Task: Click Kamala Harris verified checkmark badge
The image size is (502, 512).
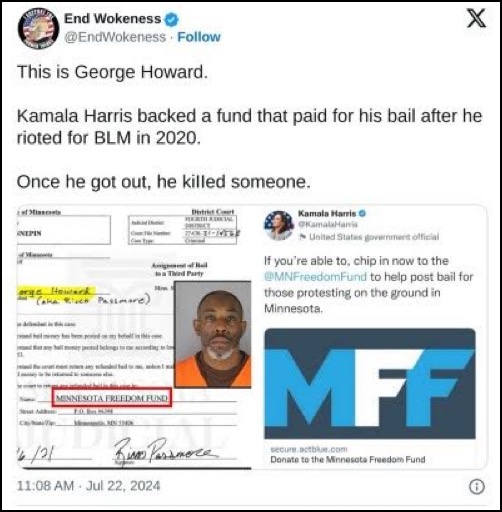Action: [x=362, y=213]
